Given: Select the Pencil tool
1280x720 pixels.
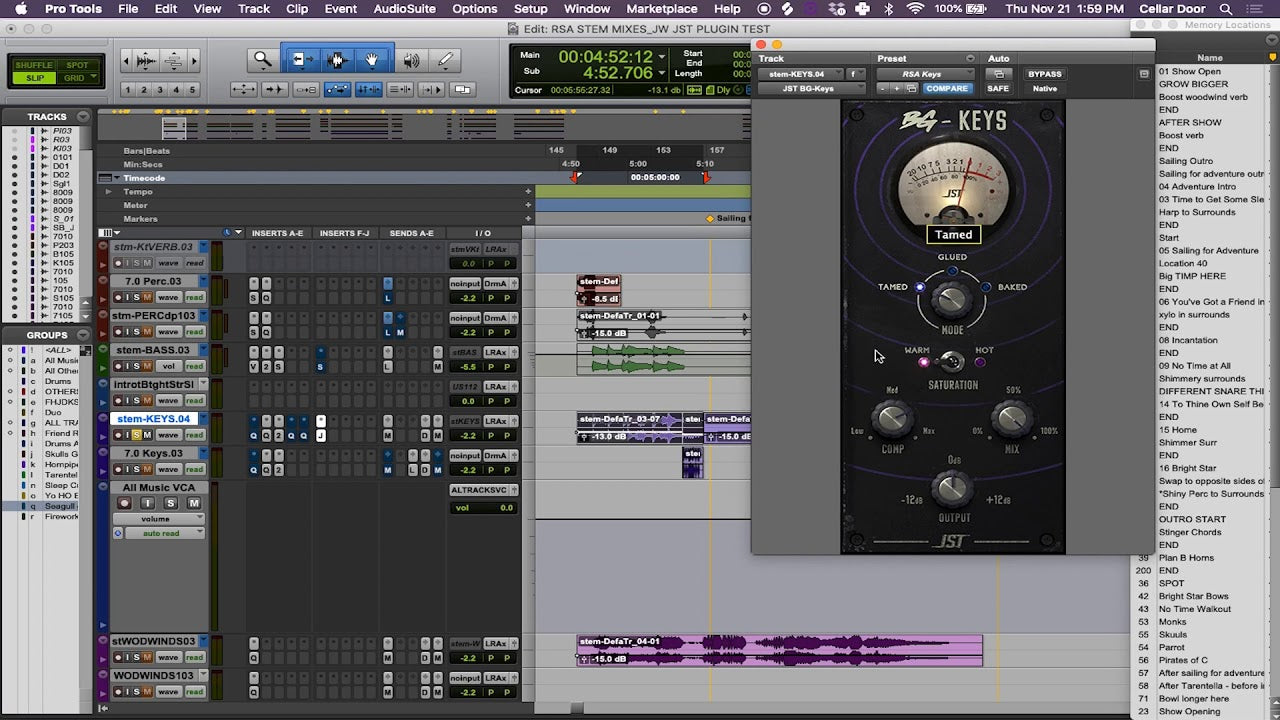Looking at the screenshot, I should [x=446, y=60].
